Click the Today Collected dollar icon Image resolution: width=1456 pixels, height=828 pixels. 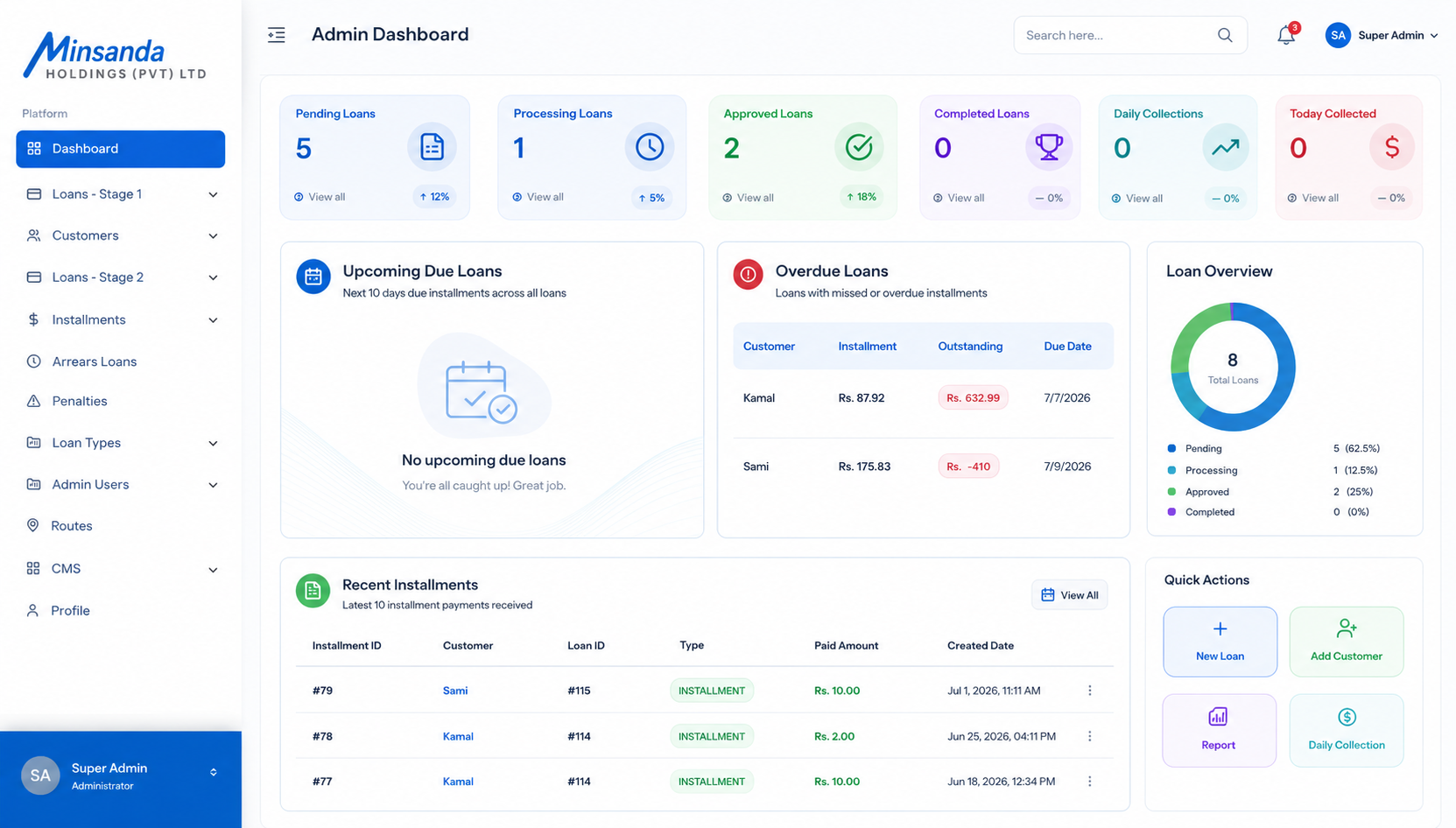click(1391, 147)
